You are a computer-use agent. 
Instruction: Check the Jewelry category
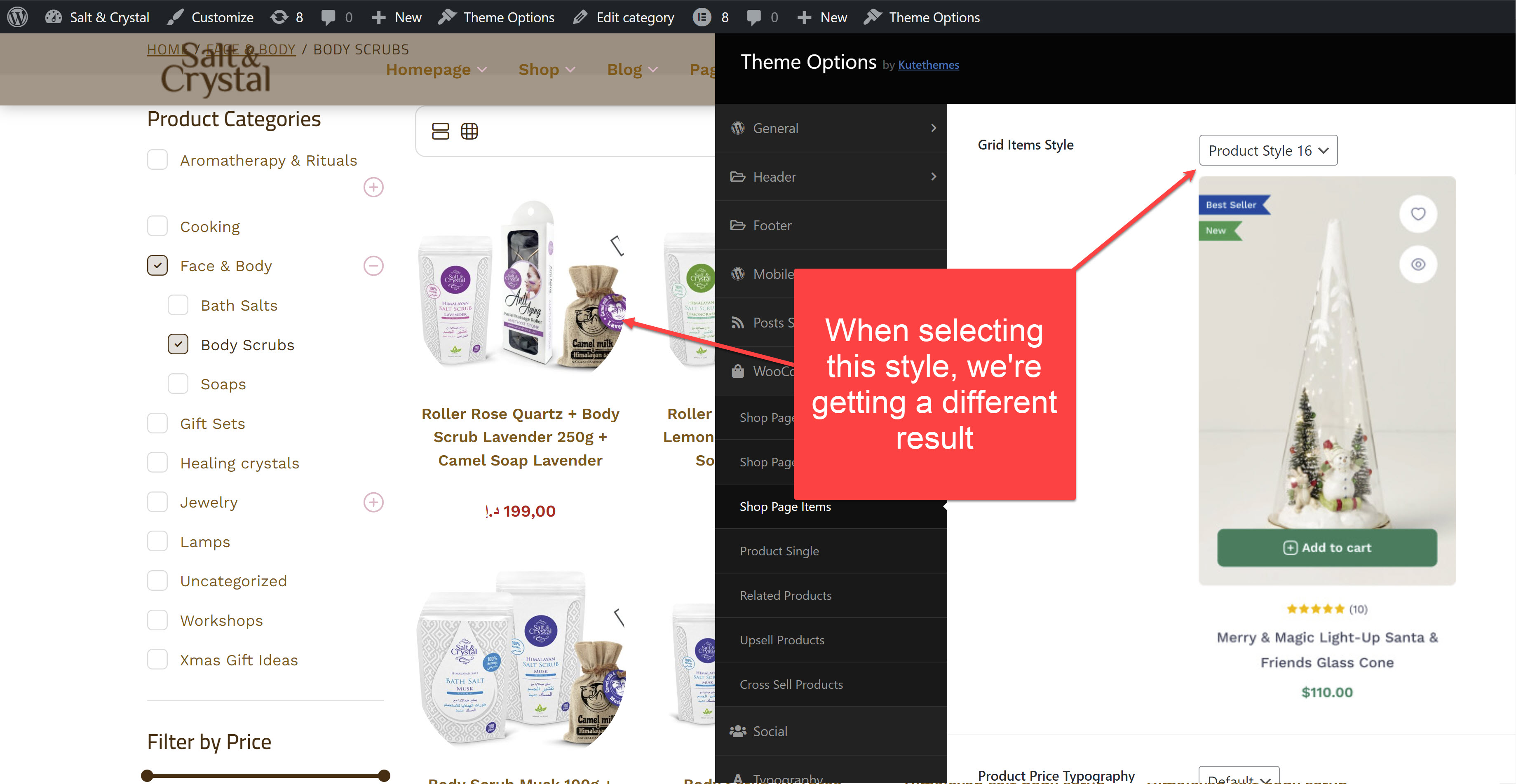coord(157,502)
